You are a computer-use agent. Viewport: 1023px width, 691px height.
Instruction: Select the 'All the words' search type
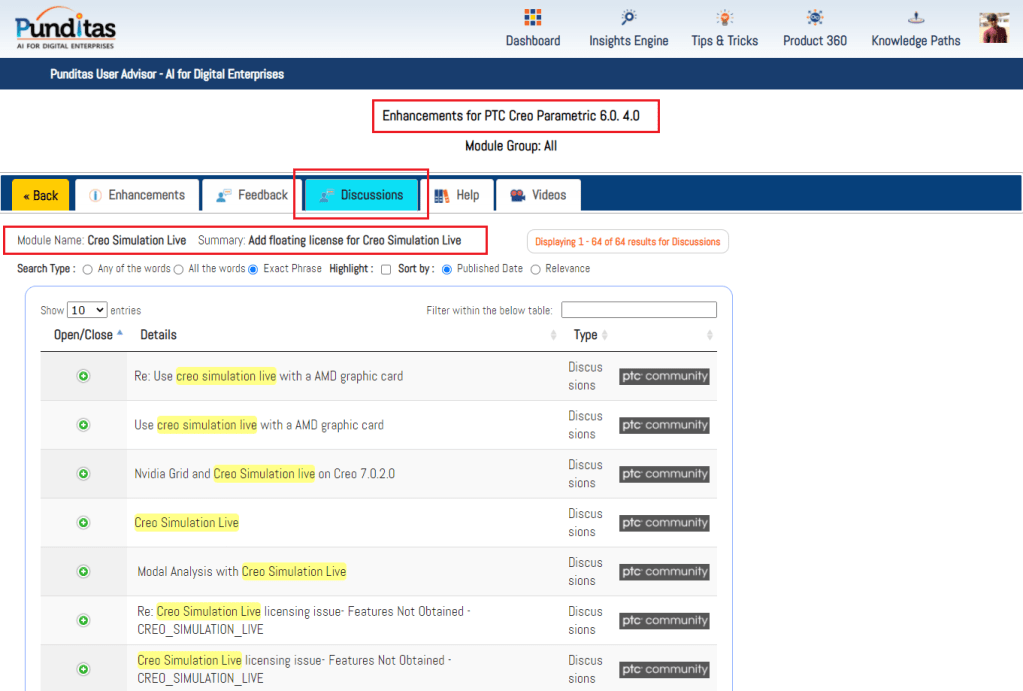[x=179, y=269]
